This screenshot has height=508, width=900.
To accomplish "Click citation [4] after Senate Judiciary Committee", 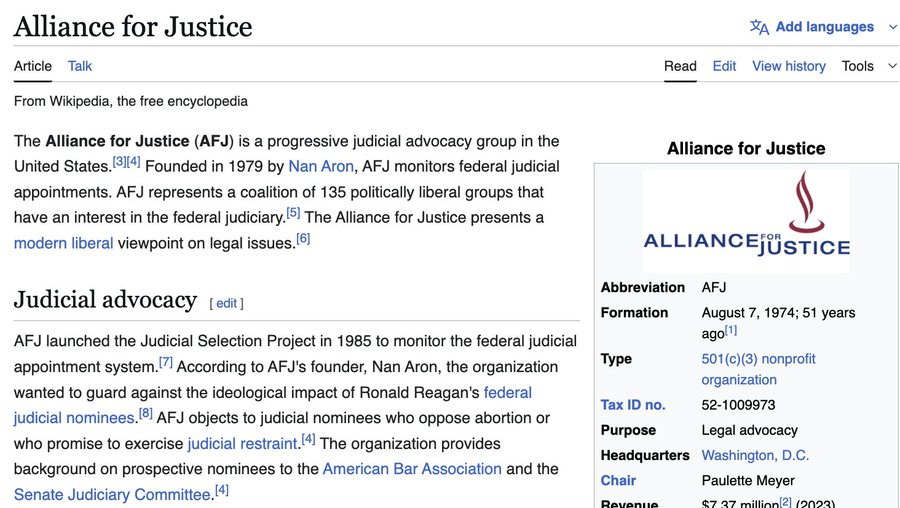I will [222, 490].
